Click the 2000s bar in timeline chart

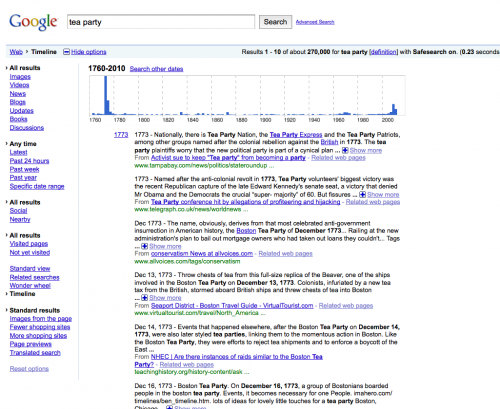tap(394, 109)
